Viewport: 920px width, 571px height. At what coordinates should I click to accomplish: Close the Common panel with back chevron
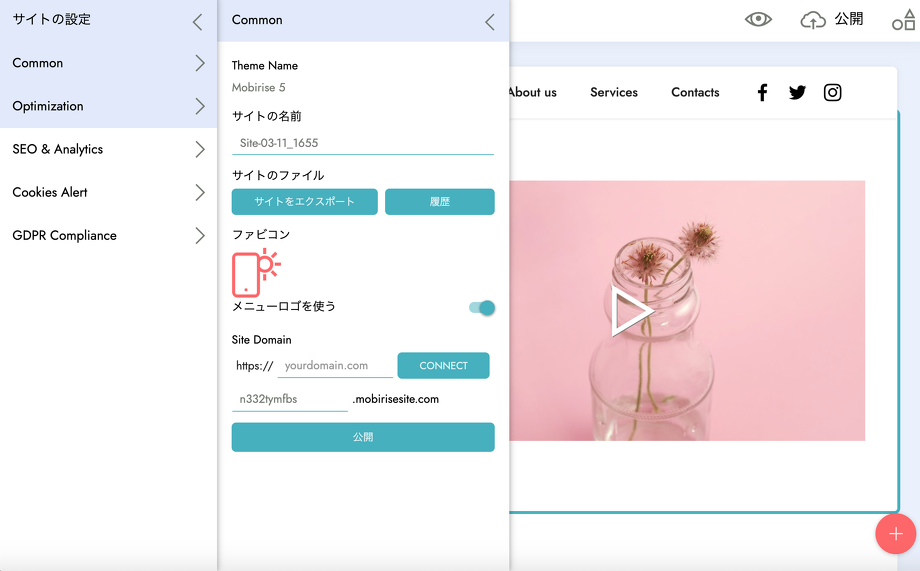489,22
